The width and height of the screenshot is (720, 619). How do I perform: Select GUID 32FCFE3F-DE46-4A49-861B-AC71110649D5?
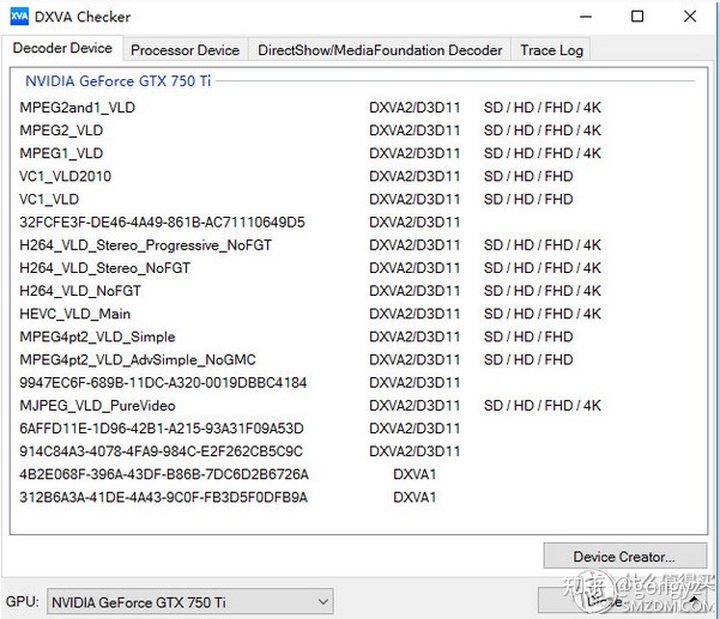(162, 222)
